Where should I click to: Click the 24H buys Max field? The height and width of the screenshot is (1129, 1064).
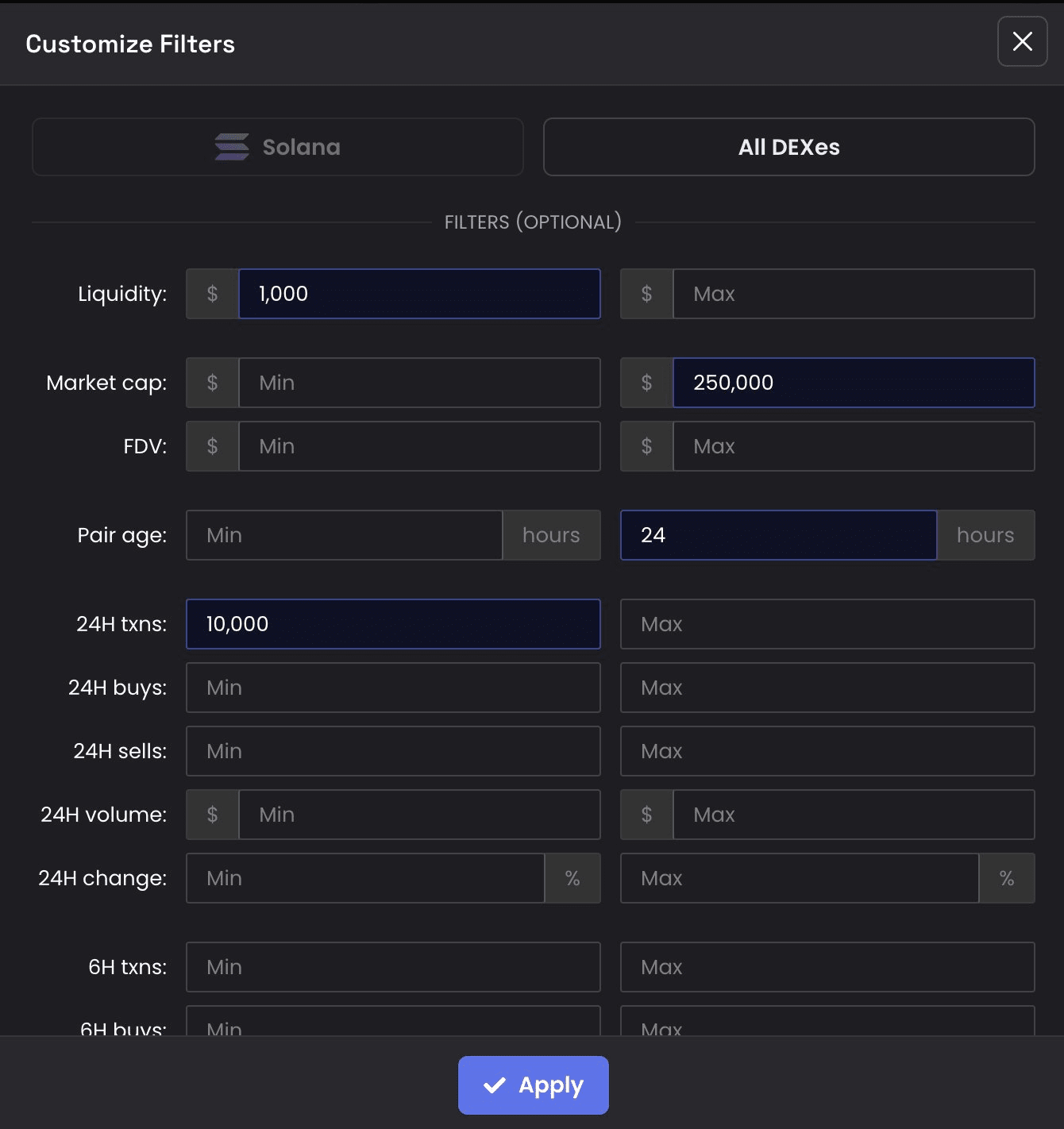point(827,688)
